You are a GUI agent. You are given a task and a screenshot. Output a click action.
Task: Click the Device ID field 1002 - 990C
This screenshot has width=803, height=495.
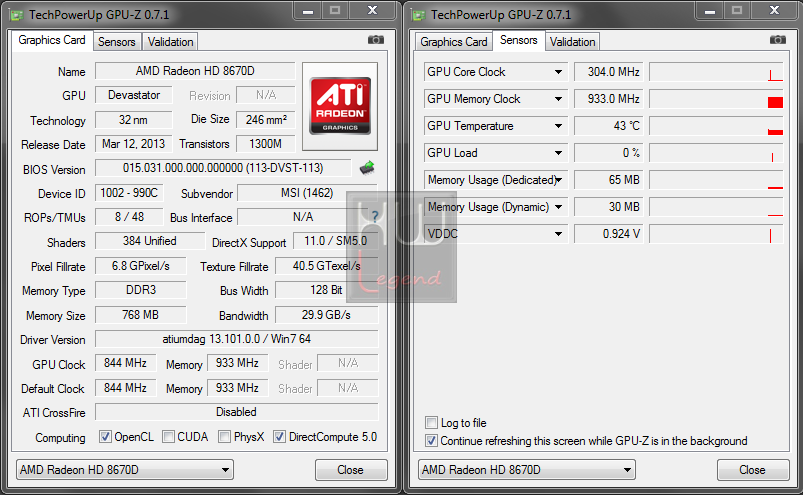[x=129, y=193]
